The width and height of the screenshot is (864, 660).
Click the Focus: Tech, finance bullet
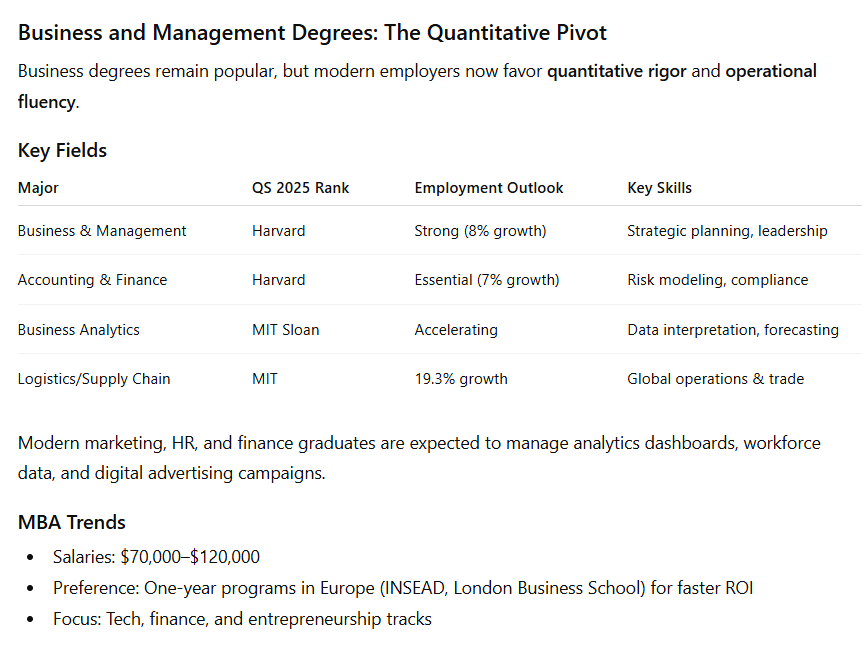242,619
